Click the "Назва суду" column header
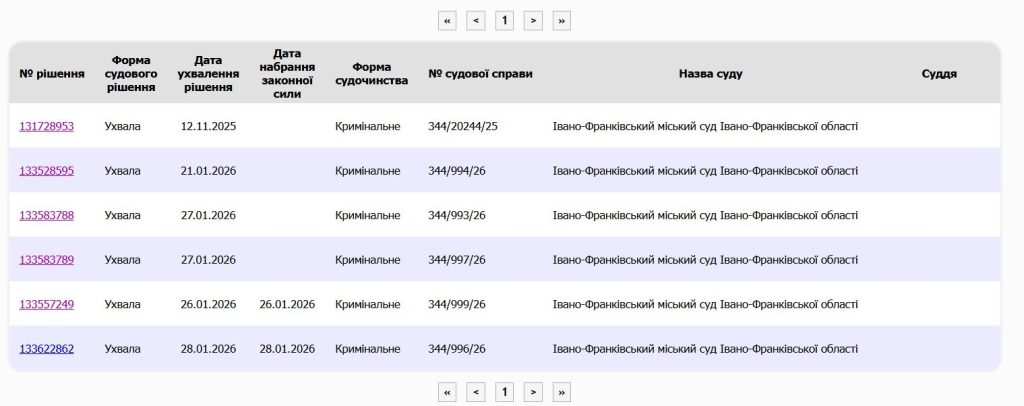The height and width of the screenshot is (406, 1024). 710,74
